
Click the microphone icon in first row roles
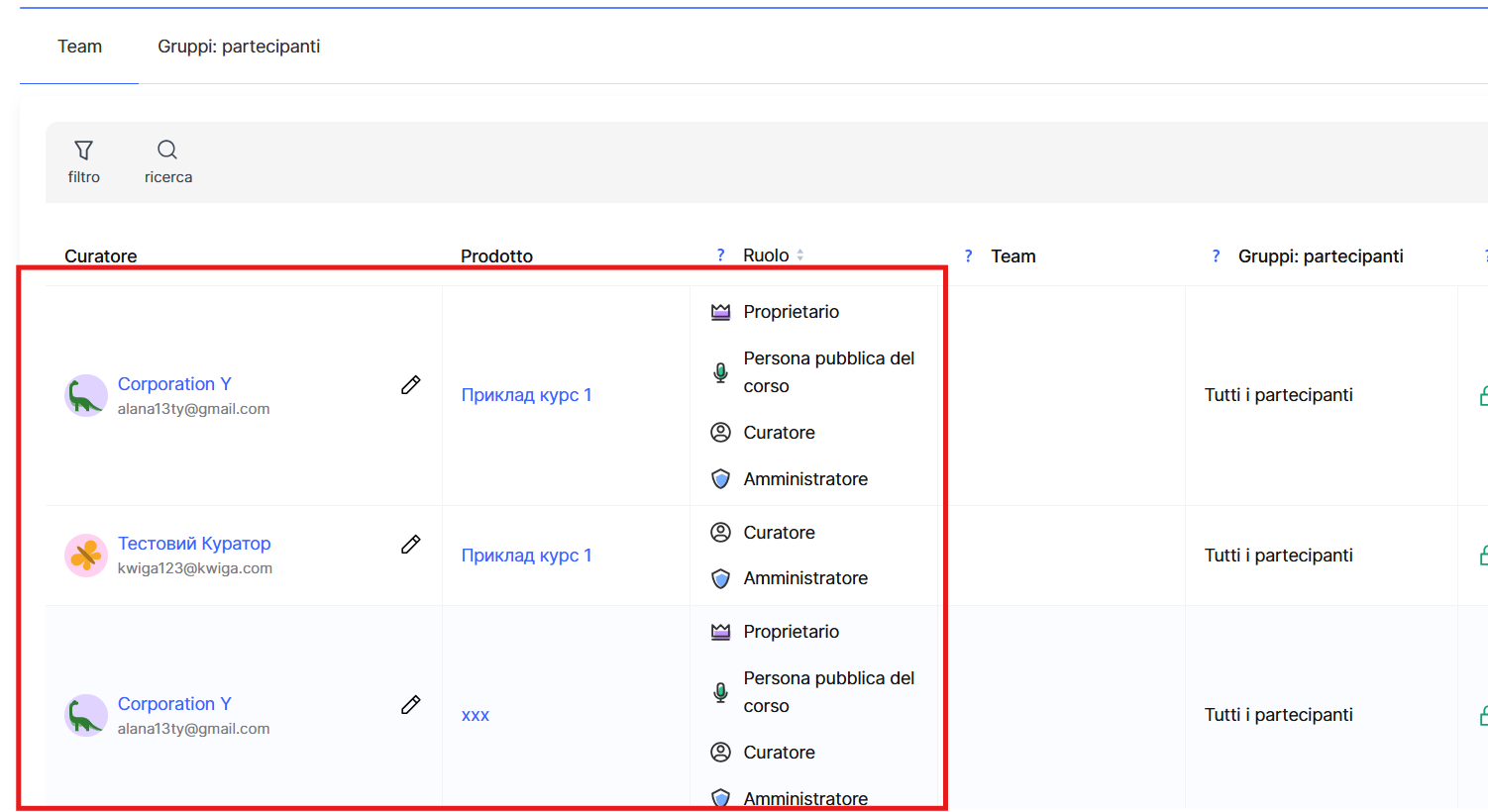(x=720, y=372)
